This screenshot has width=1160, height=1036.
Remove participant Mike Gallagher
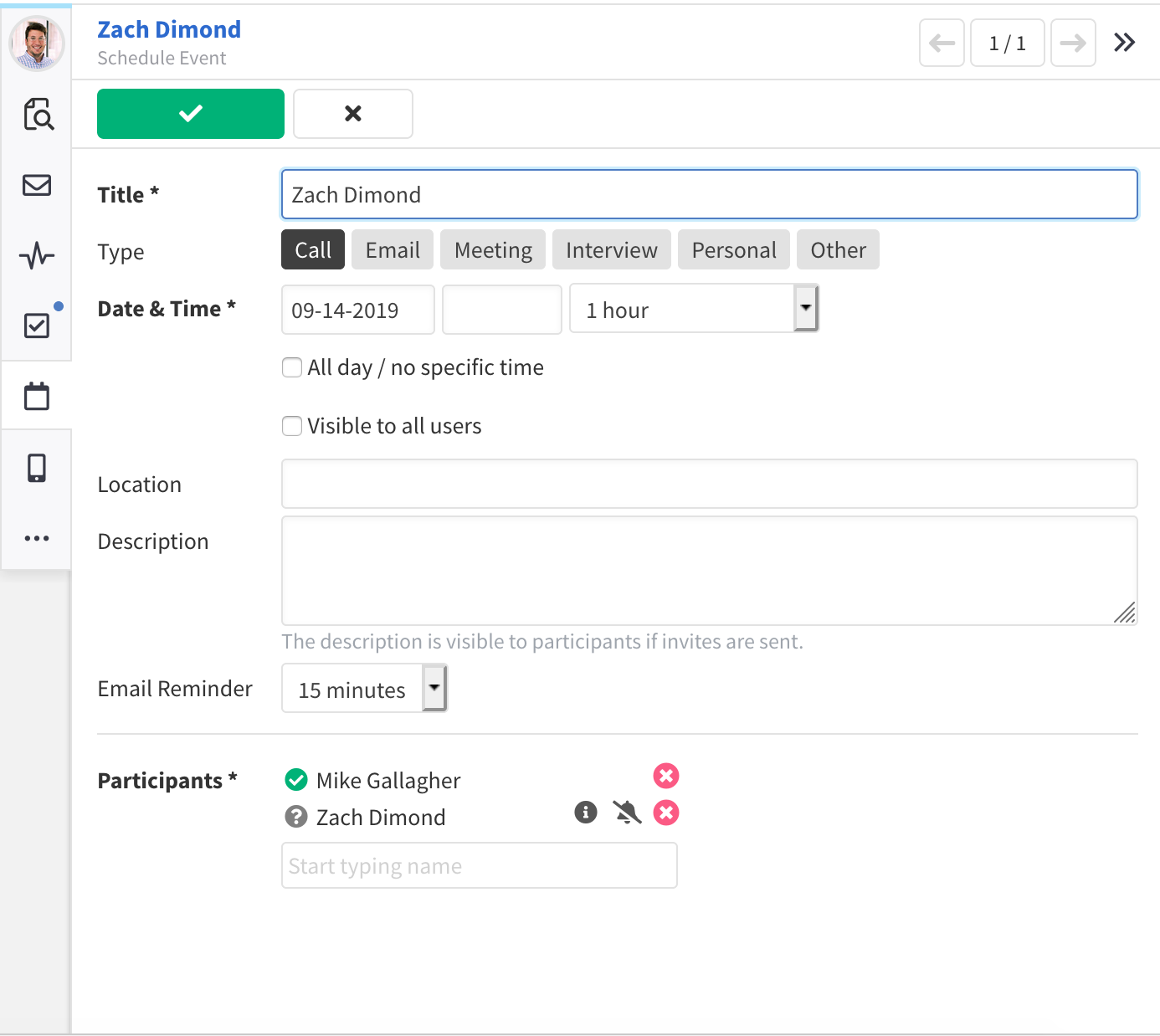[x=666, y=776]
